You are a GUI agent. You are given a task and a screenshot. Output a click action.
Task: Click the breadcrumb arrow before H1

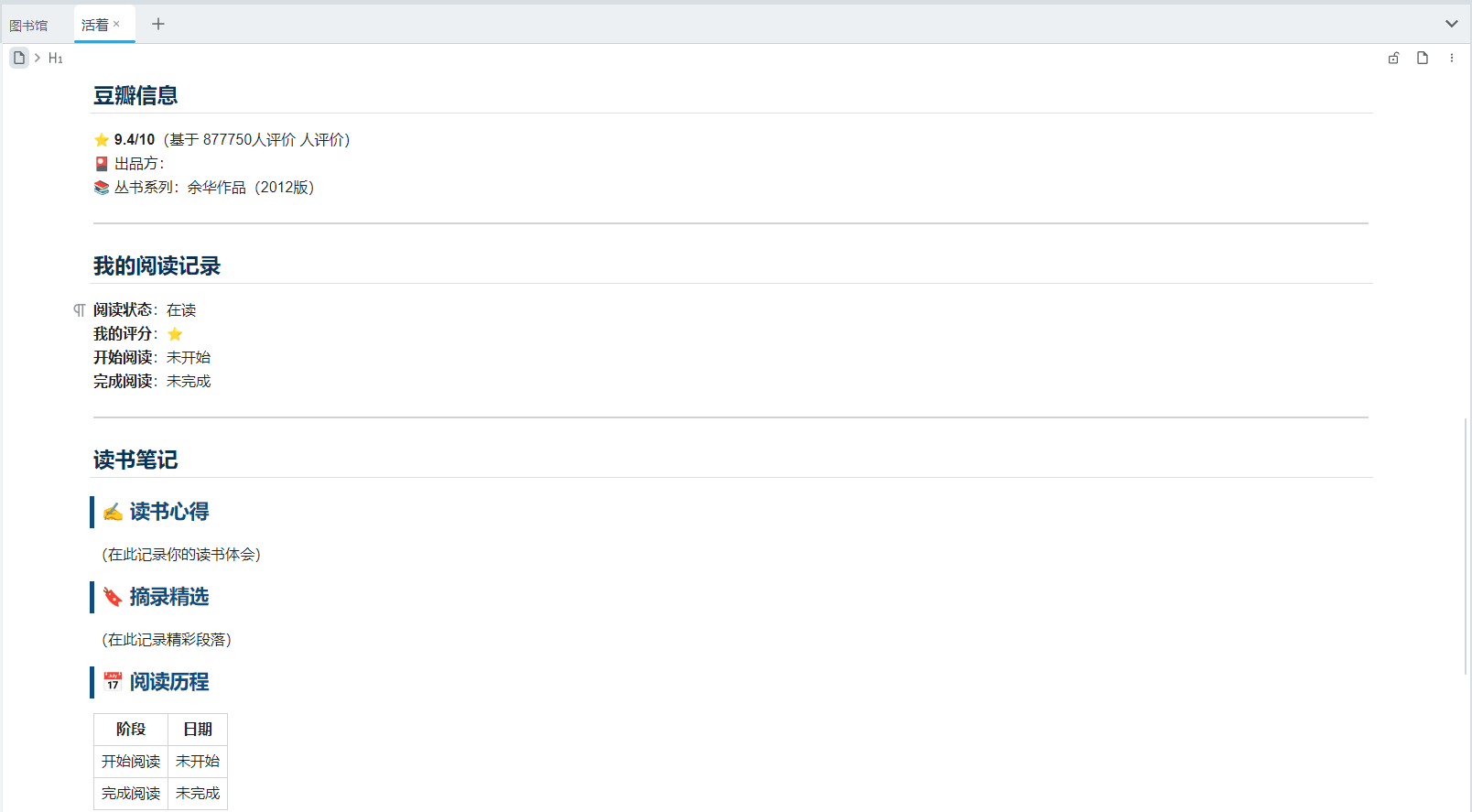(x=38, y=58)
